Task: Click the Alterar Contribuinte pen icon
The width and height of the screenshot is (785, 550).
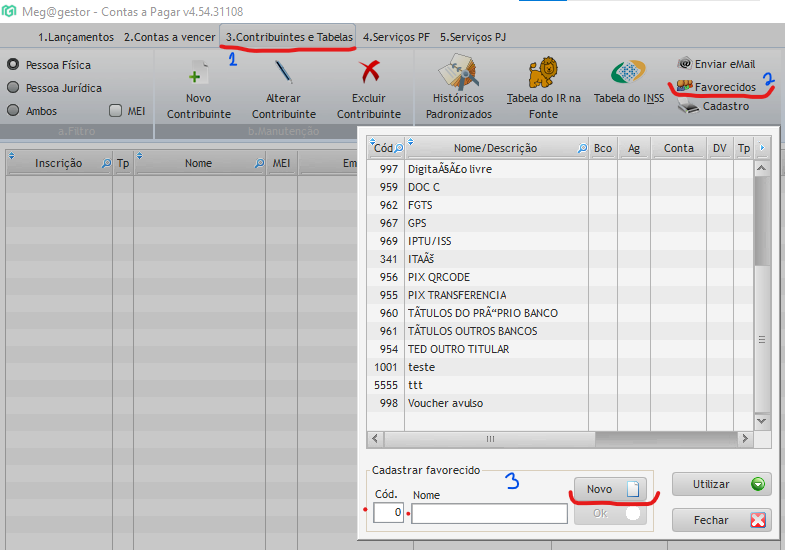Action: [283, 73]
